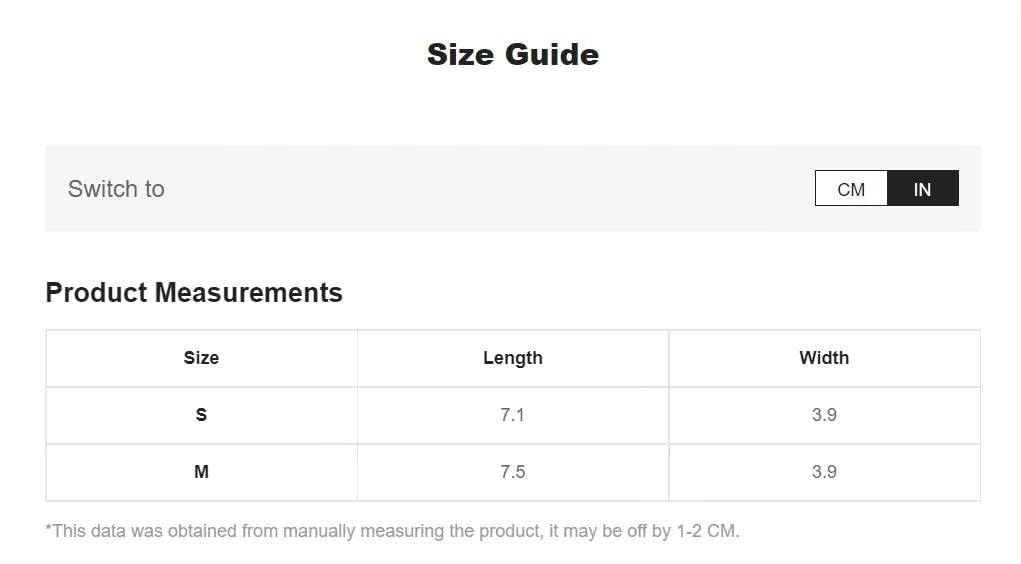Screen dimensions: 1021x564
Task: Select the IN unit option
Action: (922, 189)
